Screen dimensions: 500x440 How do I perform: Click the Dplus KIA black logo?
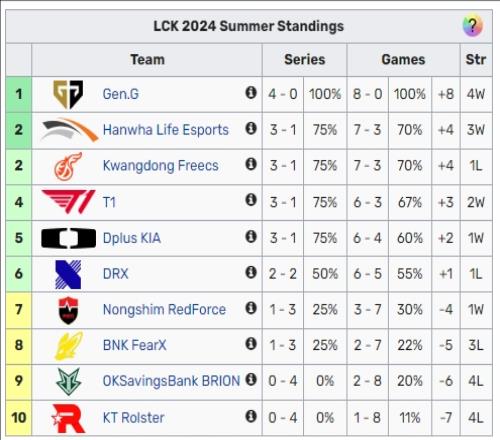point(68,238)
